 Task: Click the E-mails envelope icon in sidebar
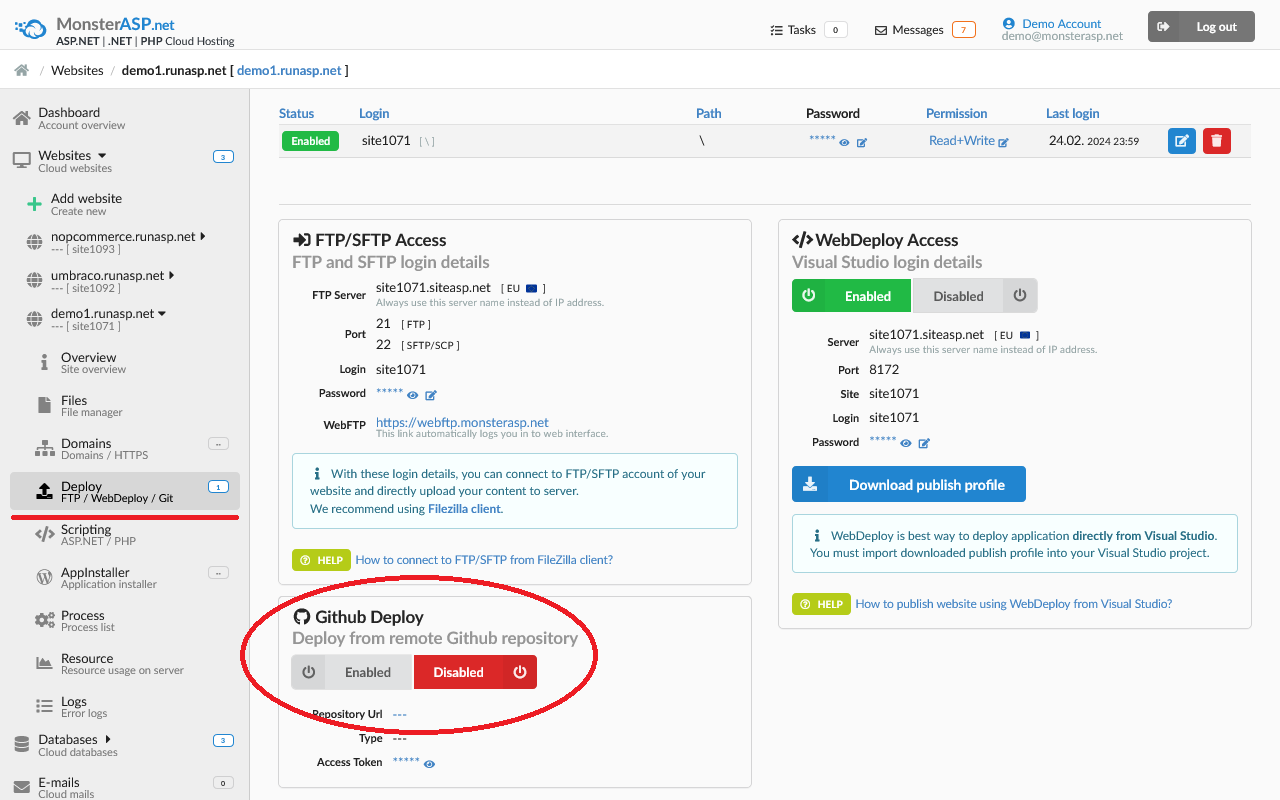(21, 788)
